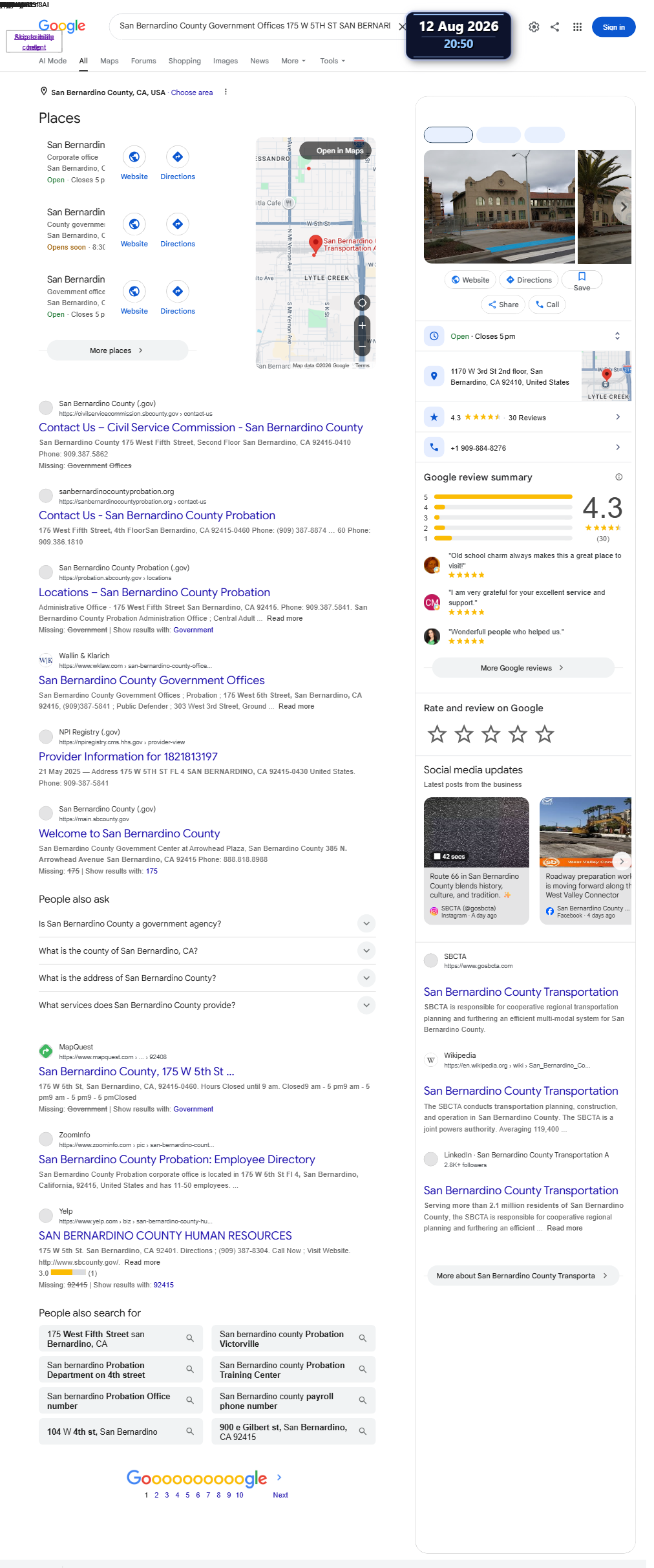The width and height of the screenshot is (654, 1568).
Task: Zoom in the map with the plus icon
Action: click(363, 325)
